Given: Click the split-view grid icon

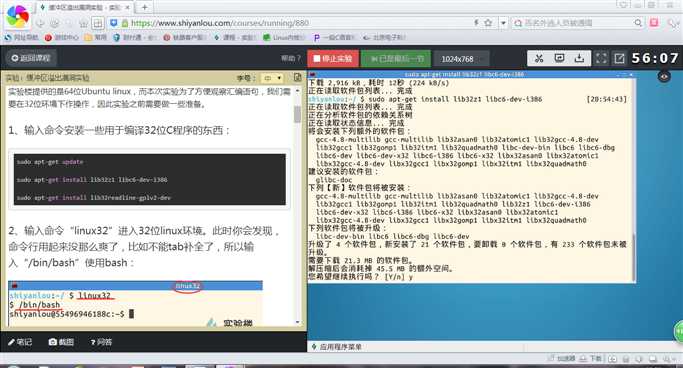Looking at the screenshot, I should [98, 23].
